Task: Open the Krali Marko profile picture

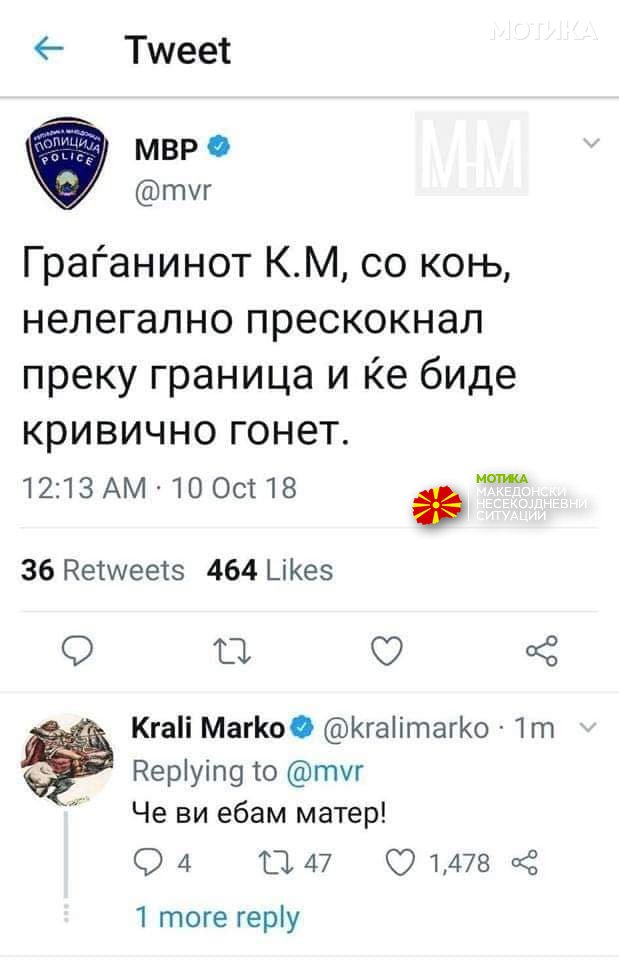Action: click(x=67, y=760)
